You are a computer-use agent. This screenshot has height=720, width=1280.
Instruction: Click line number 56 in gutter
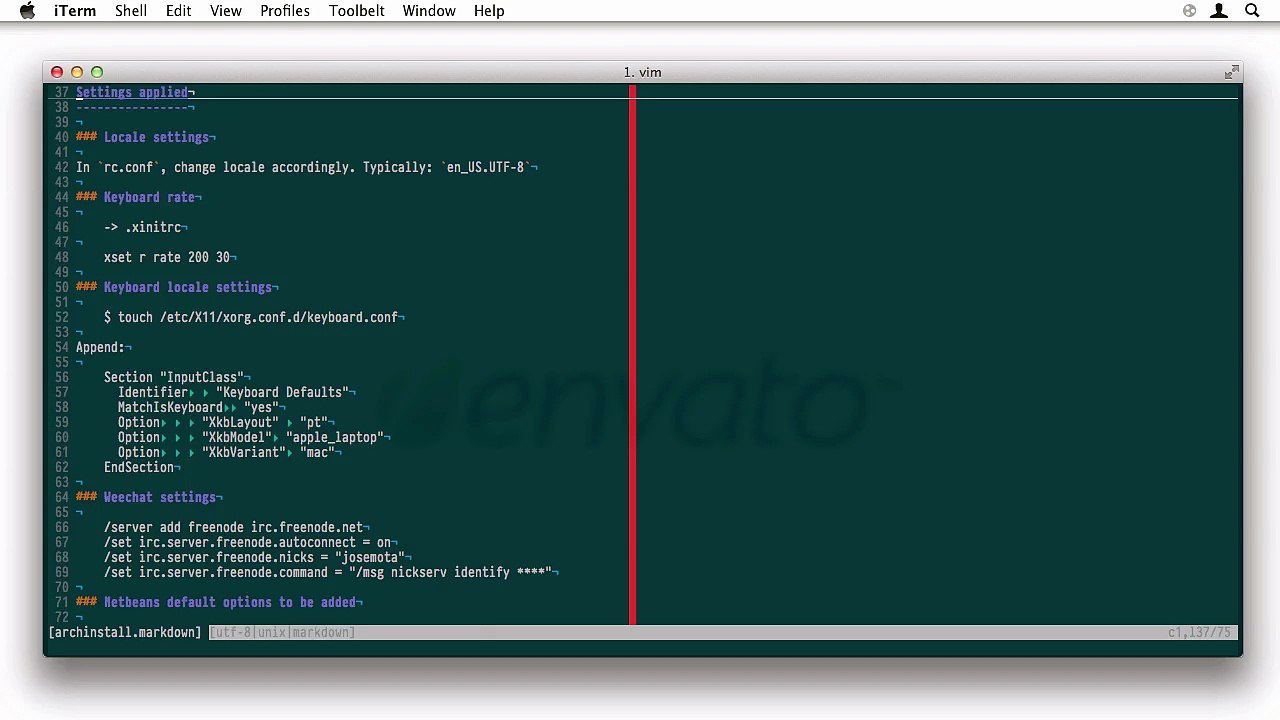[62, 377]
